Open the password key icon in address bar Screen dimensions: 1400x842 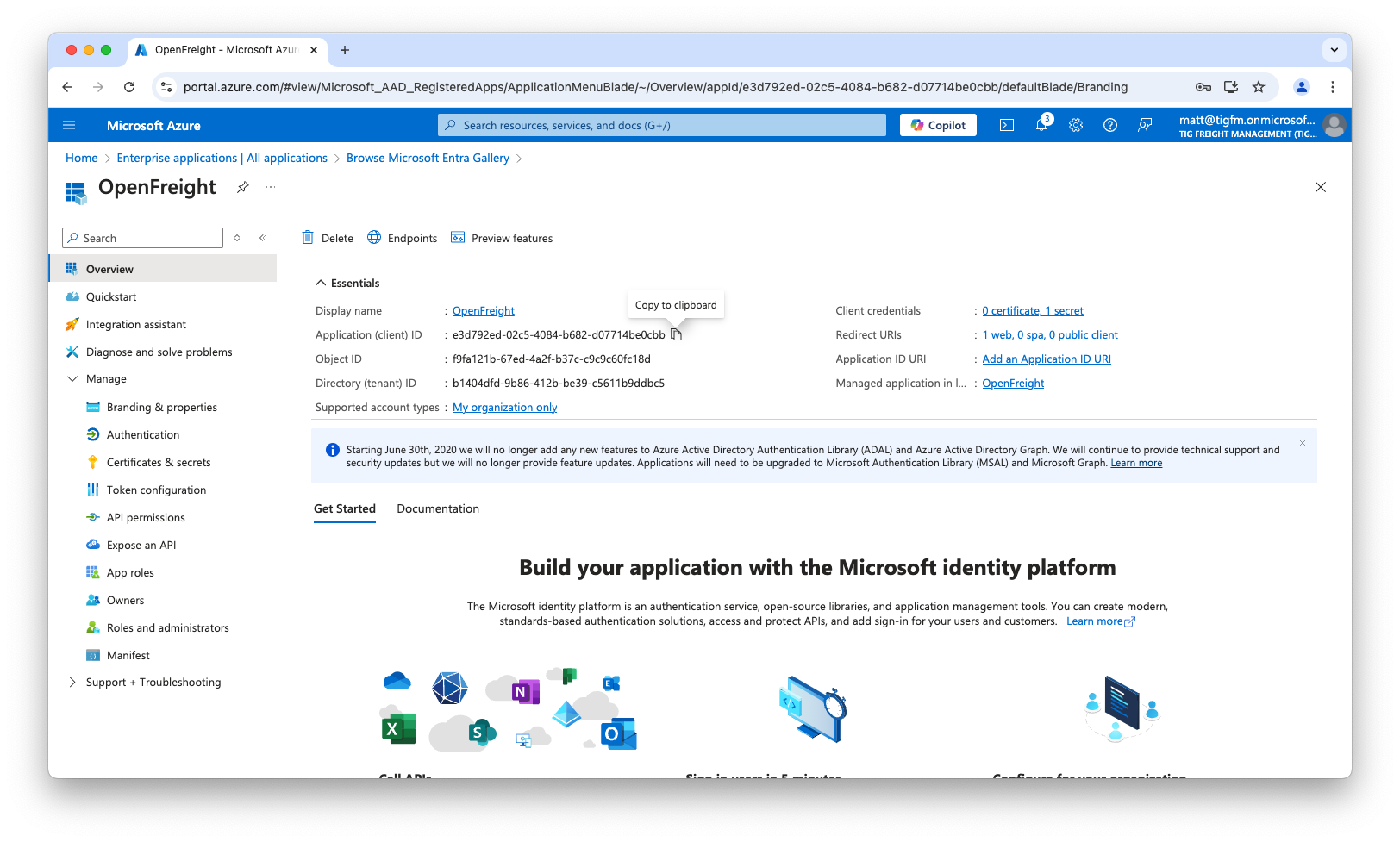tap(1203, 87)
